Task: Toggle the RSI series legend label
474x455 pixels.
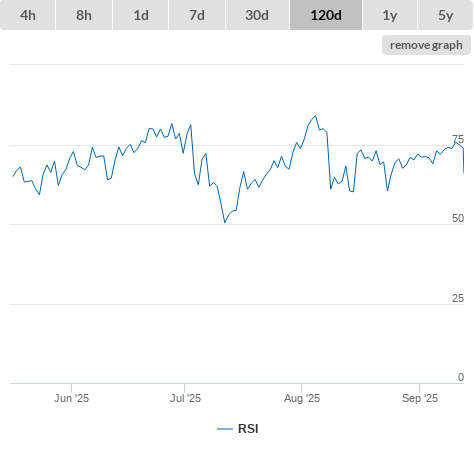Action: click(248, 429)
